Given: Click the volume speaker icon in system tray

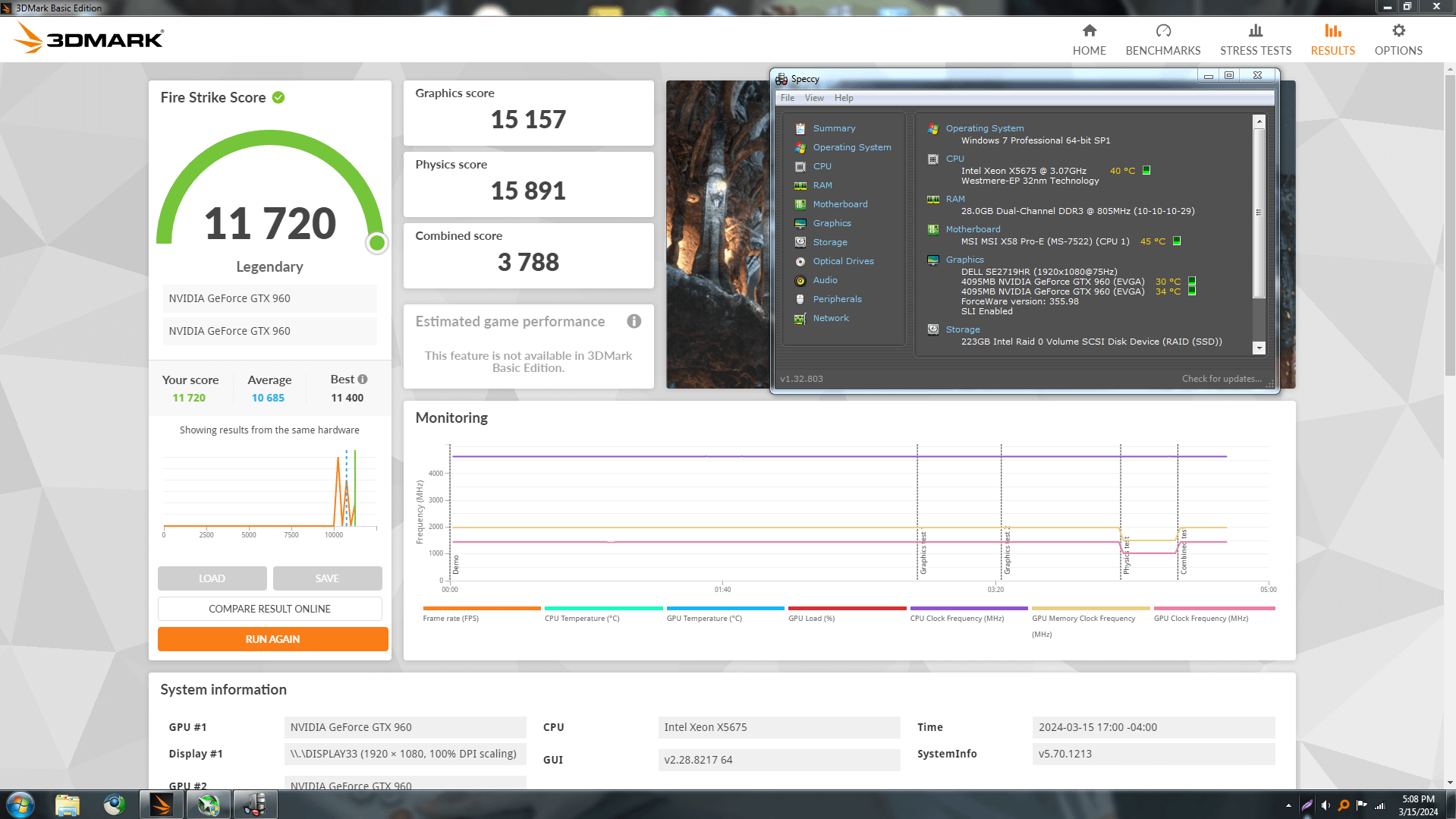Looking at the screenshot, I should click(x=1325, y=805).
